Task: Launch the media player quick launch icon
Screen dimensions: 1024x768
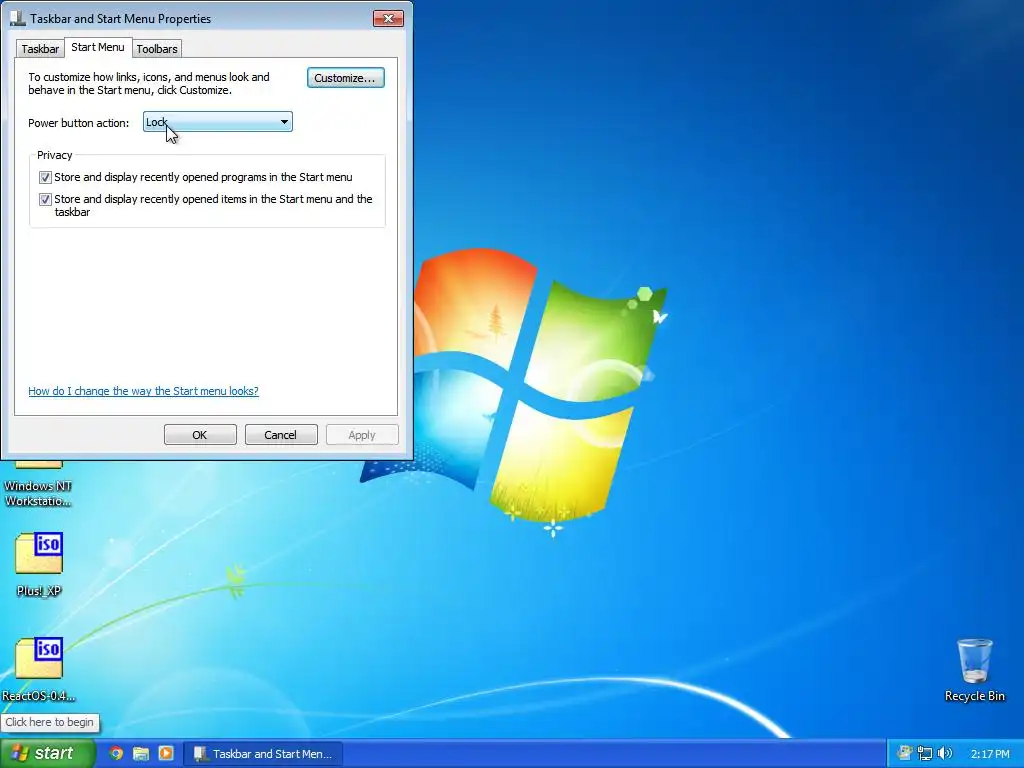Action: pos(166,753)
